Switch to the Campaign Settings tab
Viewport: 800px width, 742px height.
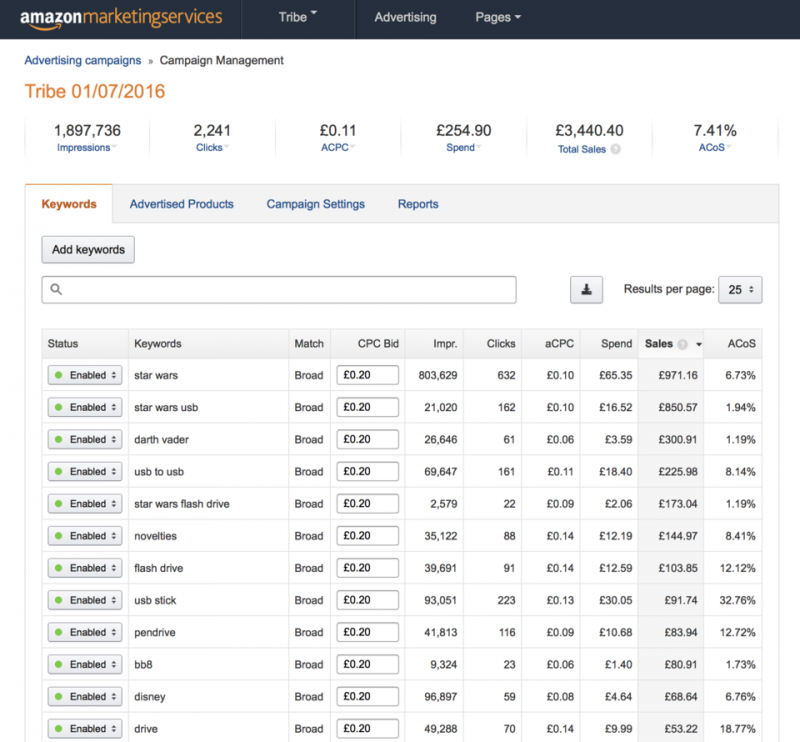tap(316, 204)
